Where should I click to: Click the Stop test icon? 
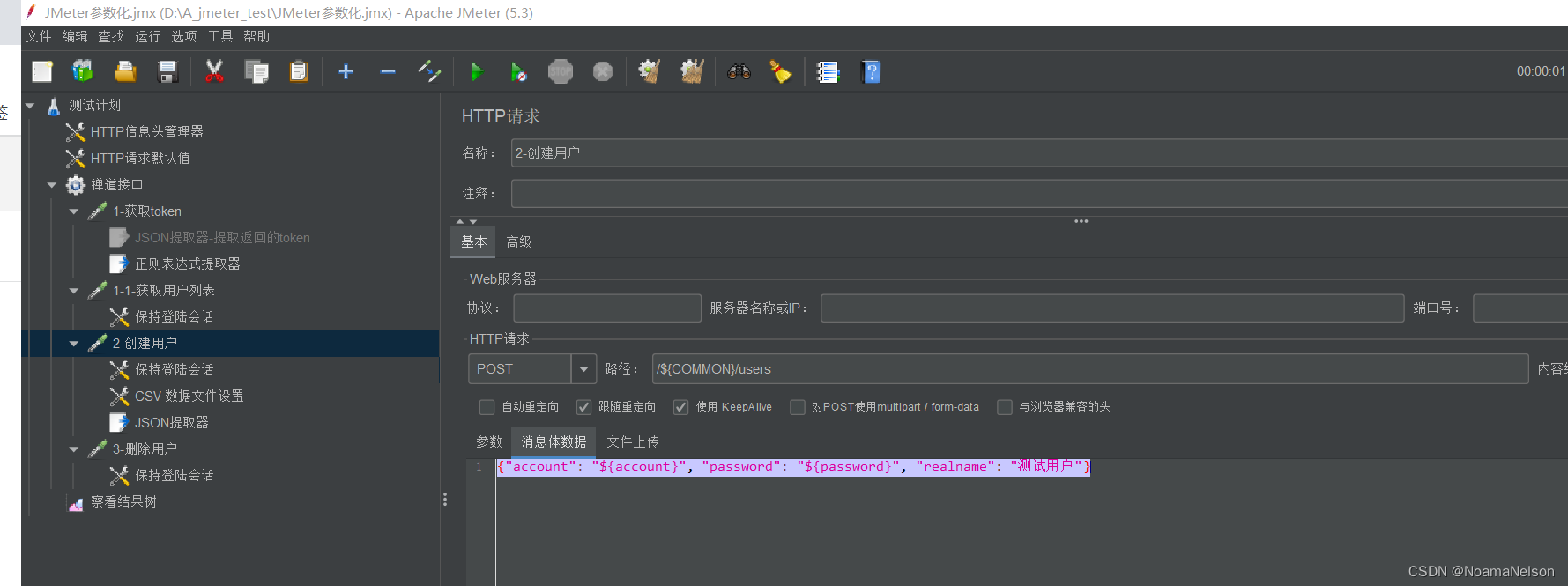click(x=561, y=71)
